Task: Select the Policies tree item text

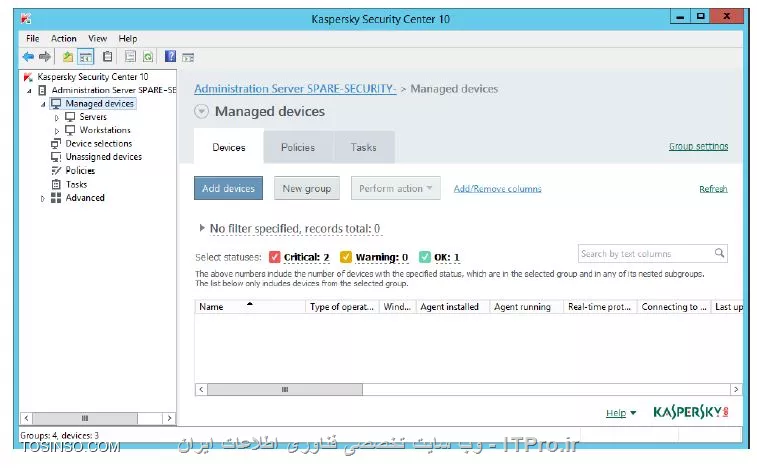Action: coord(80,170)
